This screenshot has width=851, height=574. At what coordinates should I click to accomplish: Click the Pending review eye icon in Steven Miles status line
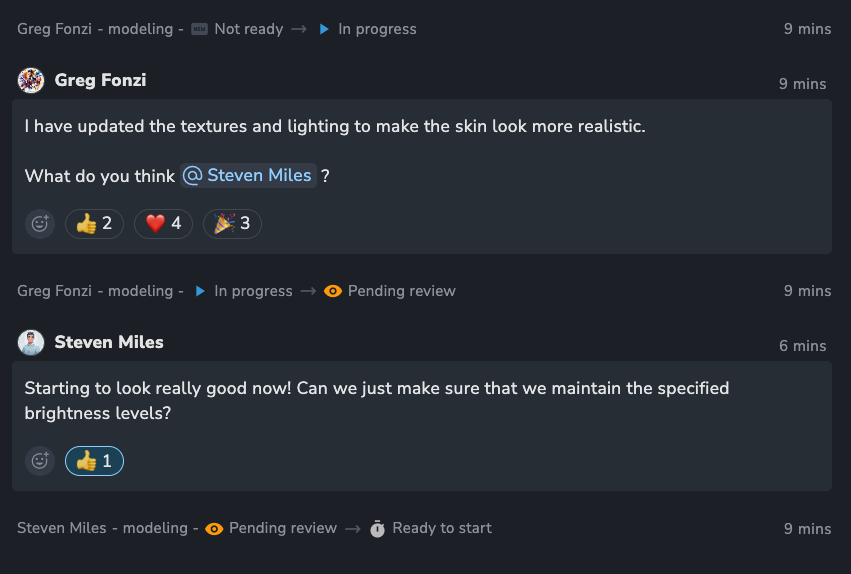[x=214, y=528]
